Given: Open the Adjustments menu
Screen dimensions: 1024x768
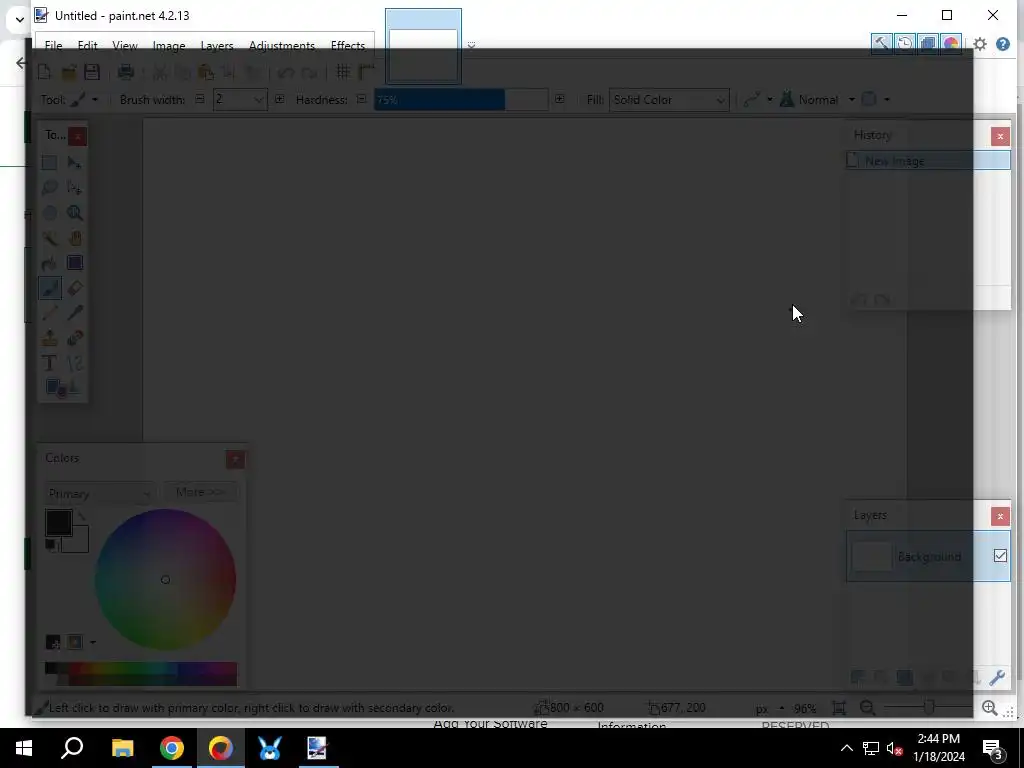Looking at the screenshot, I should [x=282, y=46].
